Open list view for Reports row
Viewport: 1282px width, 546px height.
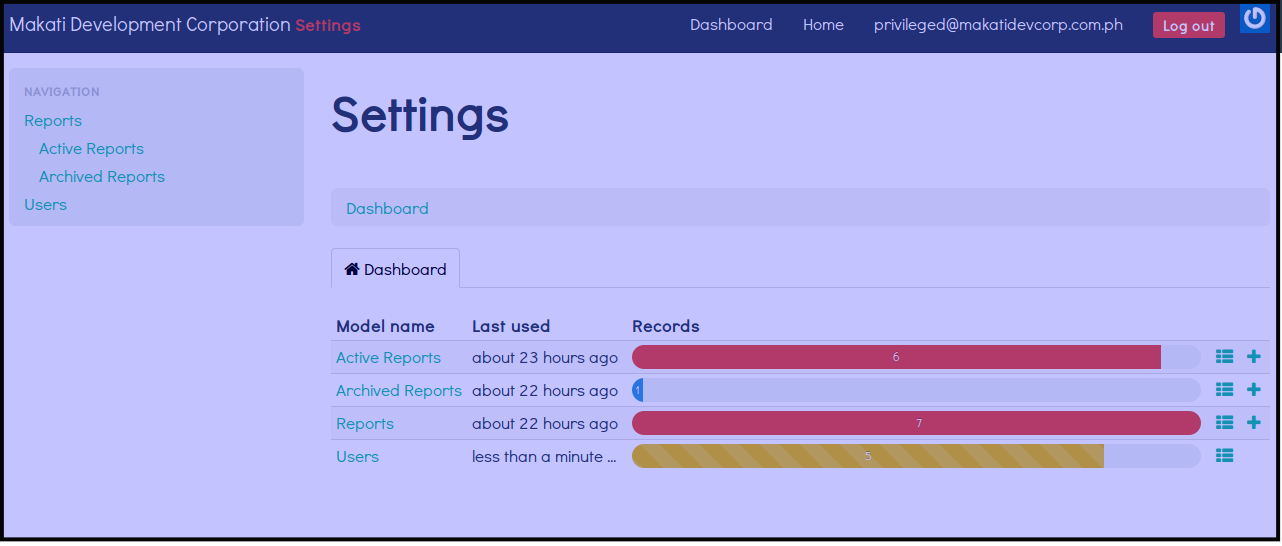pyautogui.click(x=1224, y=423)
